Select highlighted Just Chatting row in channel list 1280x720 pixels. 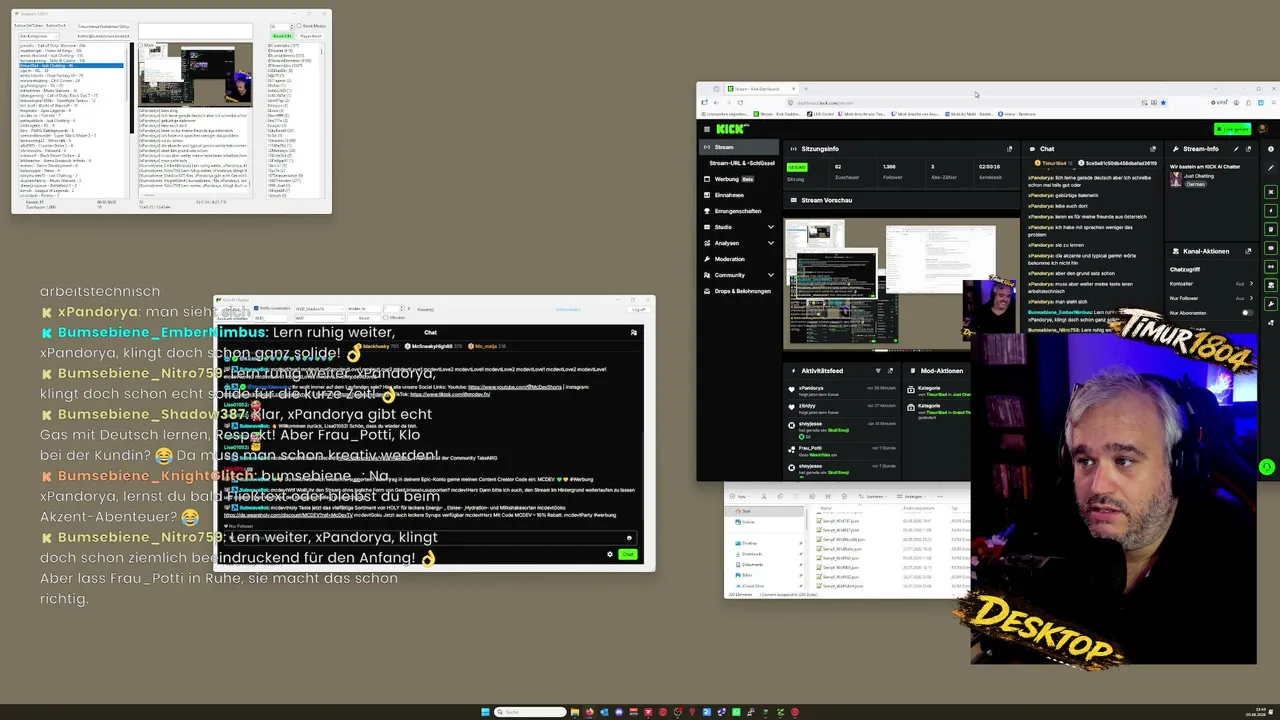pyautogui.click(x=70, y=65)
